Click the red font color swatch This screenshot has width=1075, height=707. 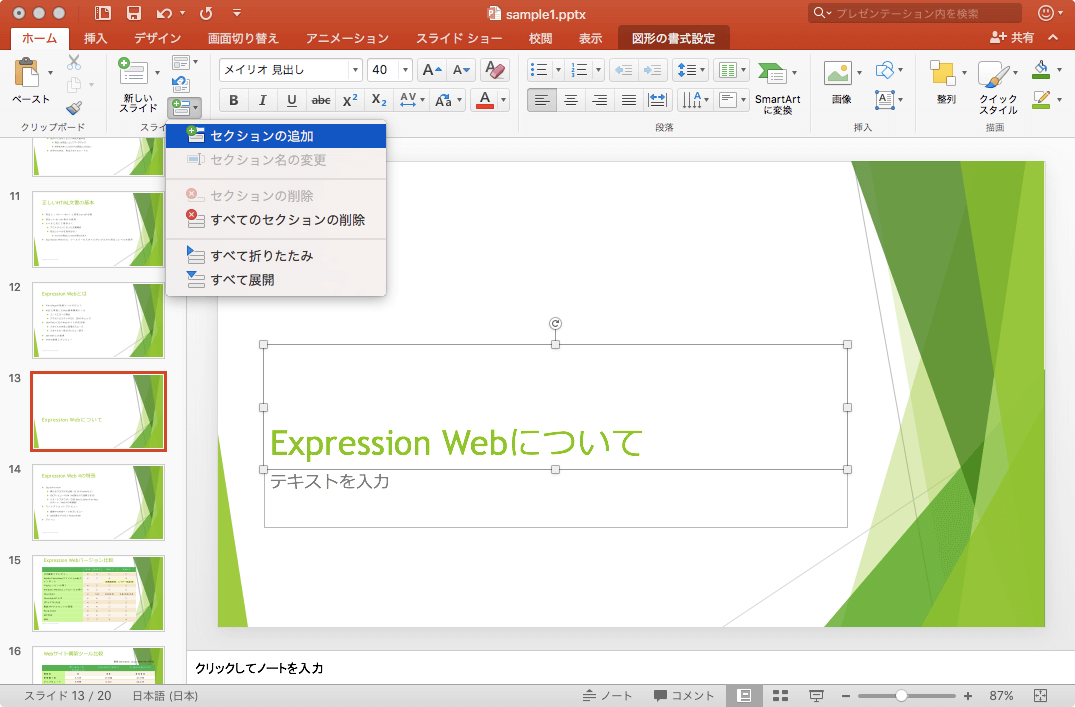point(485,100)
